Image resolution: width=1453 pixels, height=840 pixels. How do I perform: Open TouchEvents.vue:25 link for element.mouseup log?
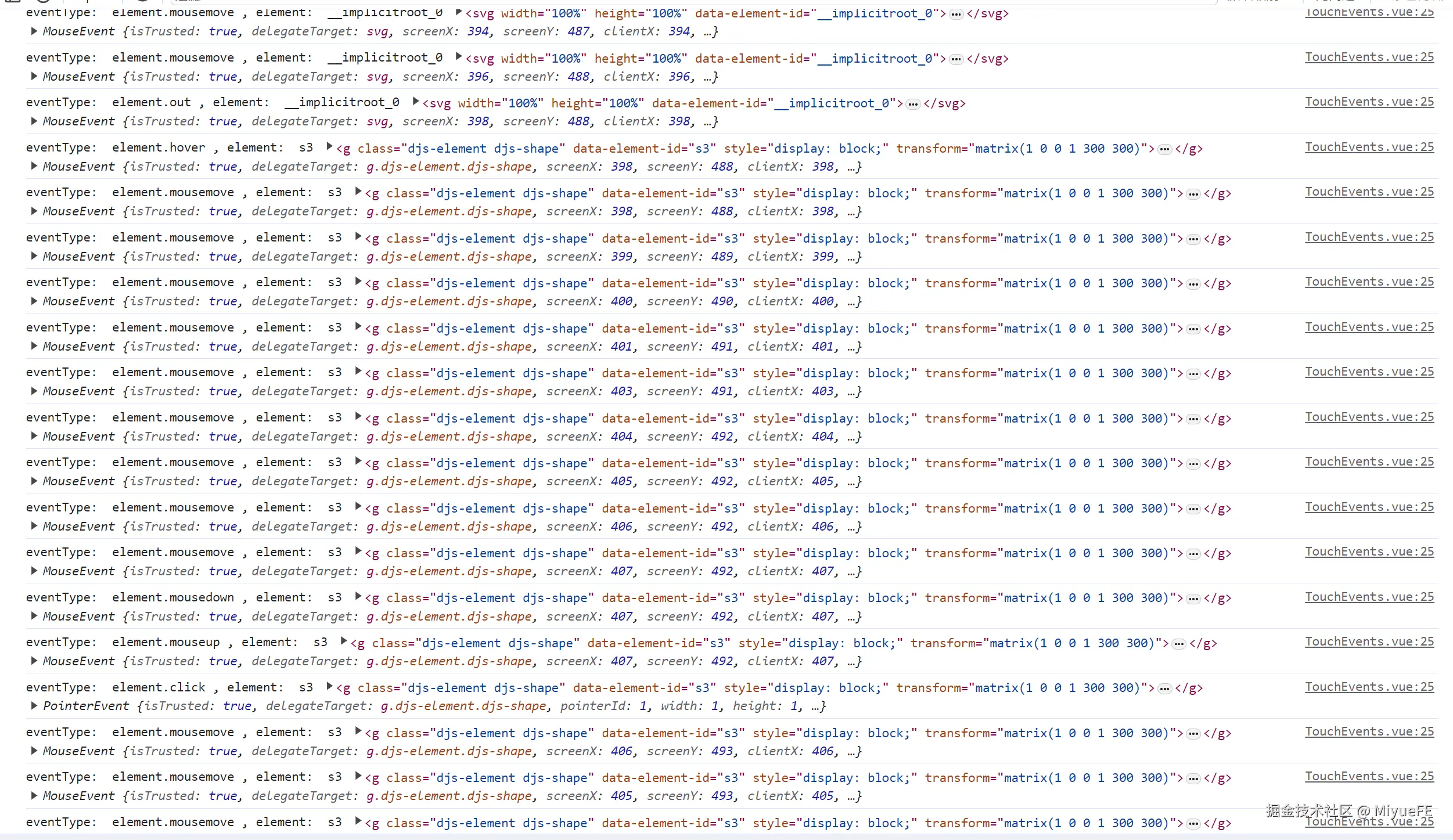pos(1369,642)
